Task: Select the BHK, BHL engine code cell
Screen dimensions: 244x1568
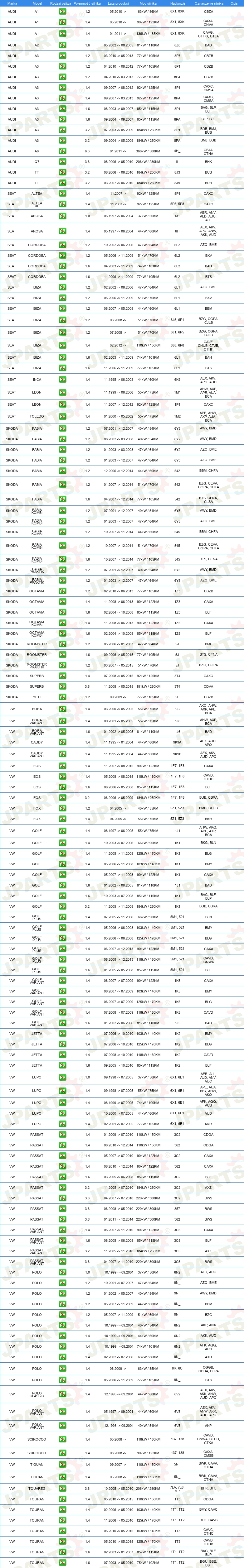Action: tap(209, 1488)
